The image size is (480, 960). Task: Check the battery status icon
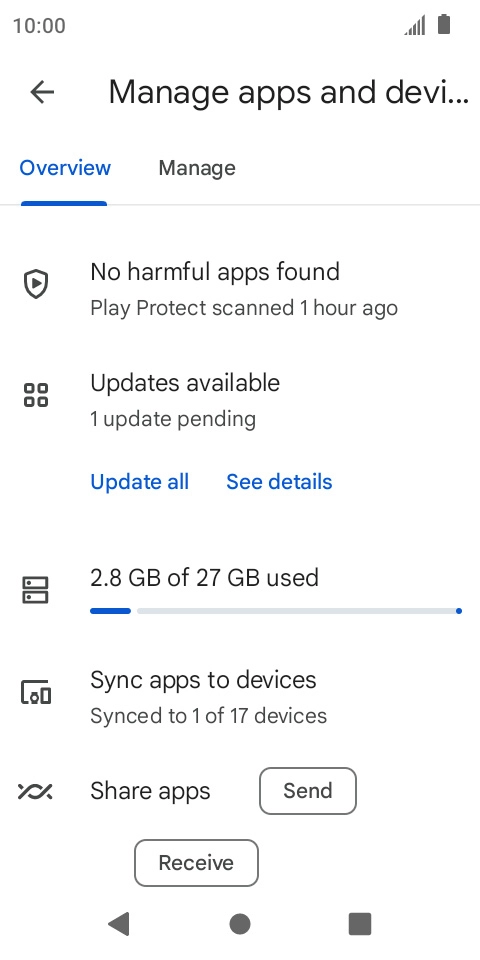444,25
